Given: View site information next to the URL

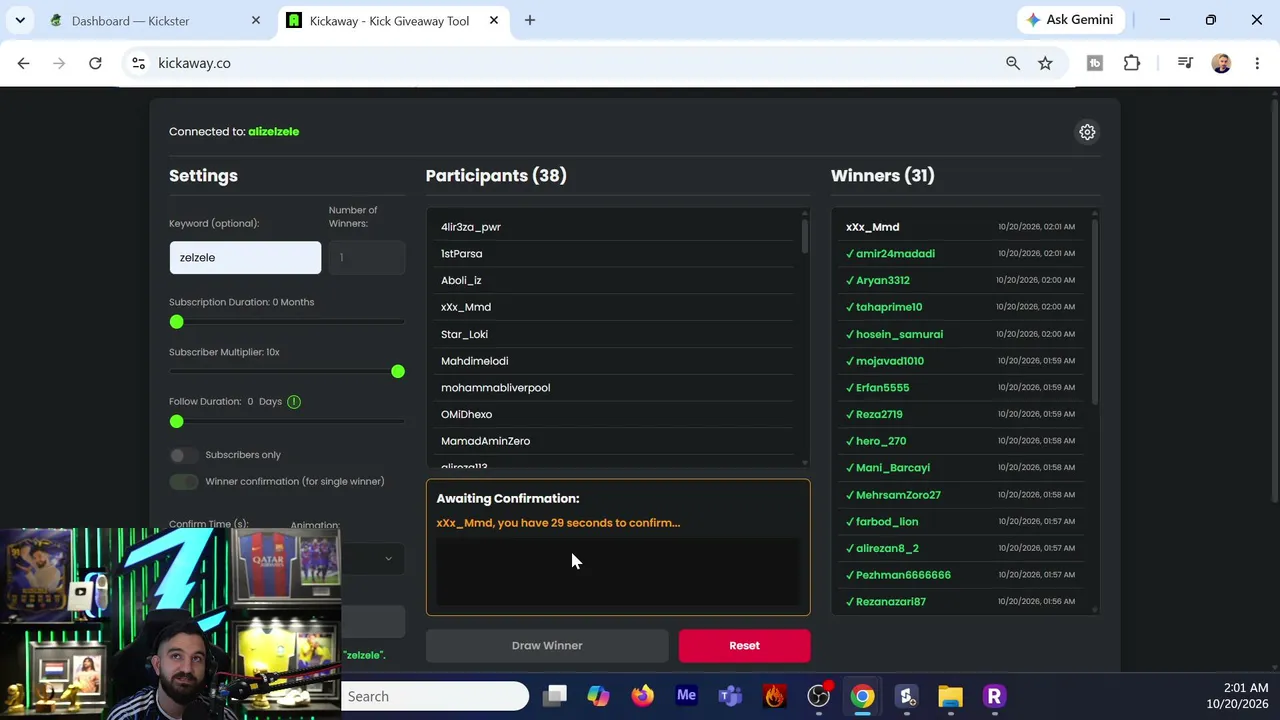Looking at the screenshot, I should (x=139, y=63).
